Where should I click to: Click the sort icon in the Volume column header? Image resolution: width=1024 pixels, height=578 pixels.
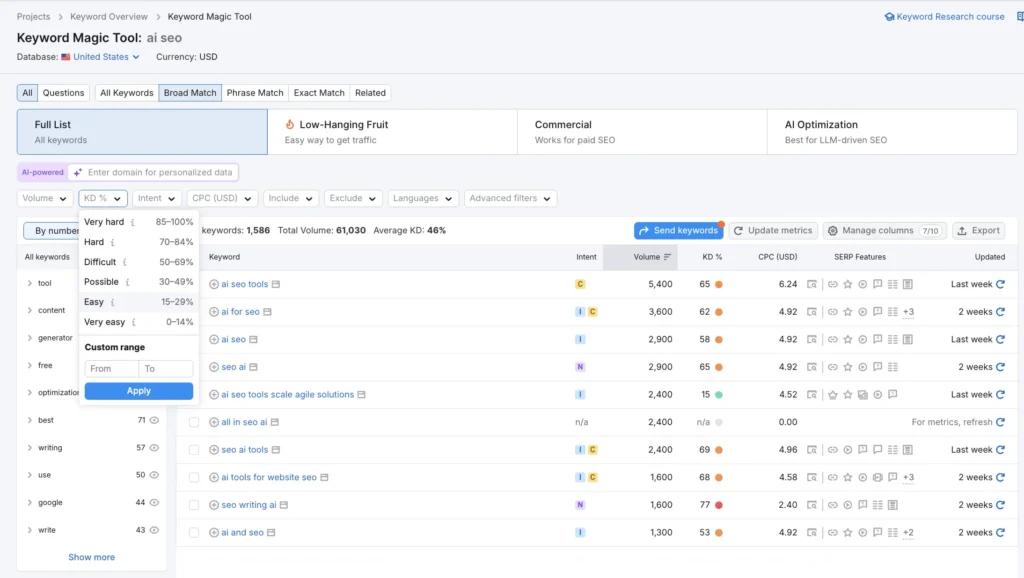[x=667, y=257]
